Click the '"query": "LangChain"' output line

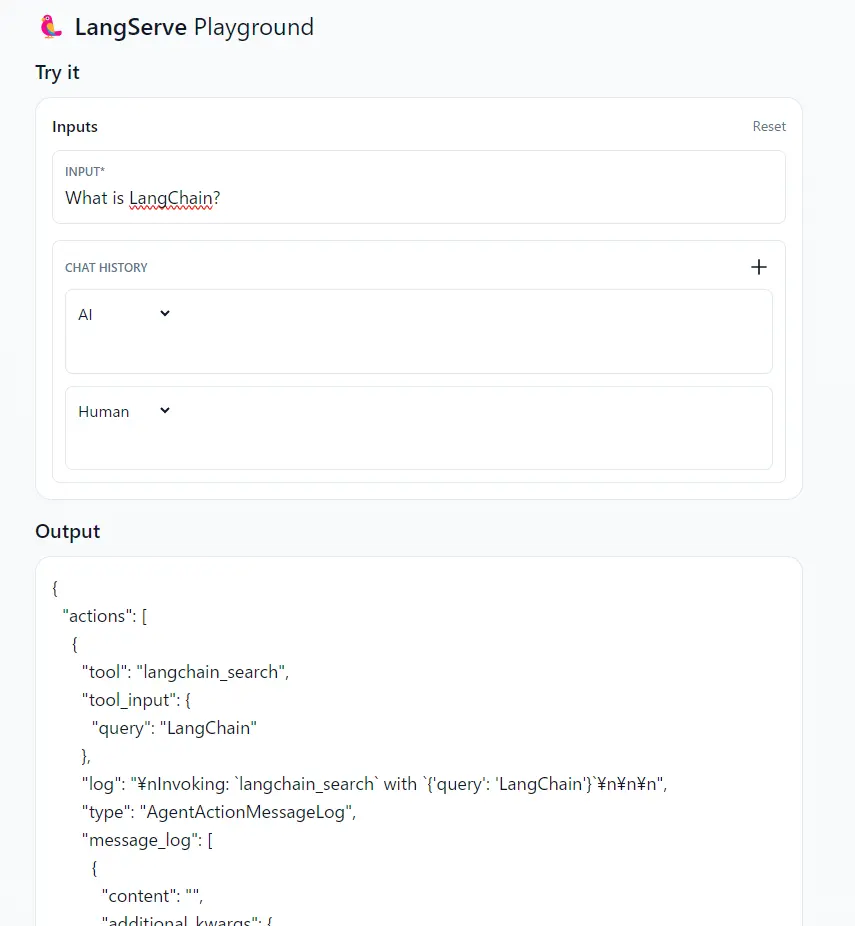(x=174, y=728)
